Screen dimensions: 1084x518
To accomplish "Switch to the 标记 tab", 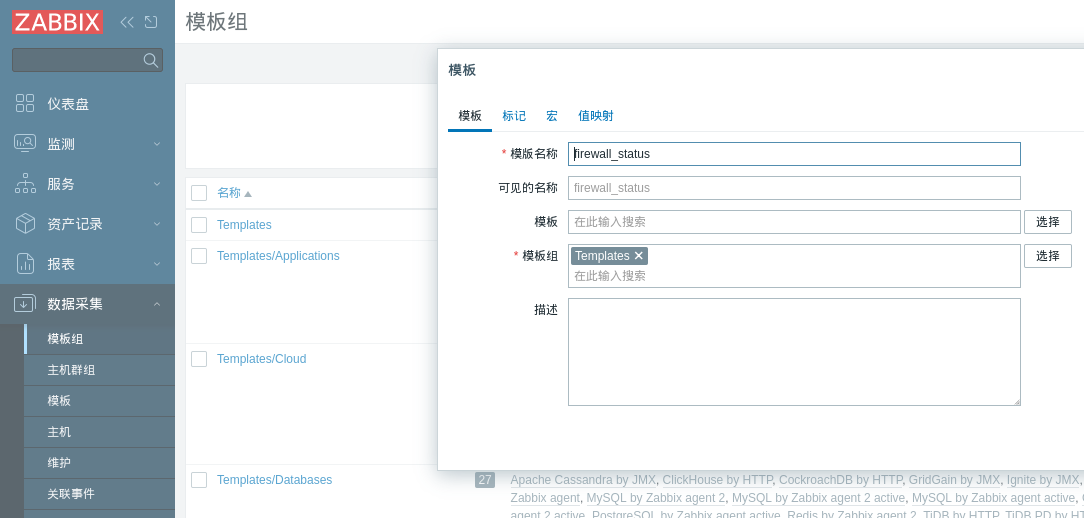I will click(514, 116).
